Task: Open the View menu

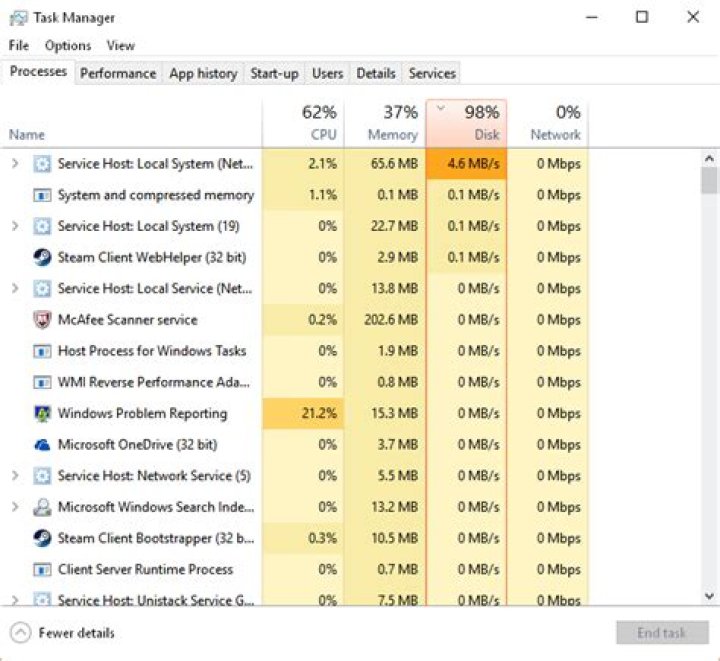Action: tap(121, 45)
